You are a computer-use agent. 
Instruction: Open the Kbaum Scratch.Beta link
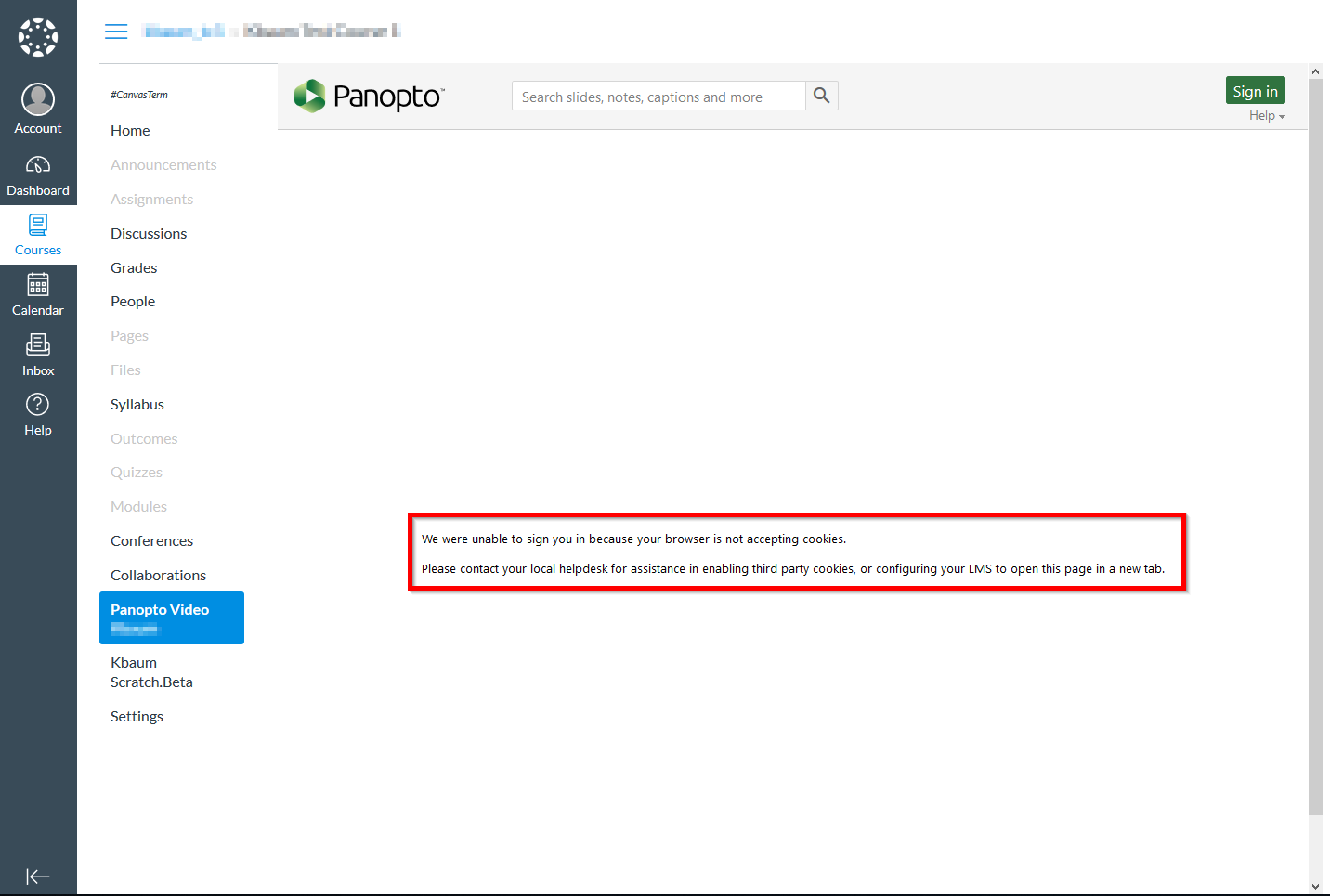151,672
